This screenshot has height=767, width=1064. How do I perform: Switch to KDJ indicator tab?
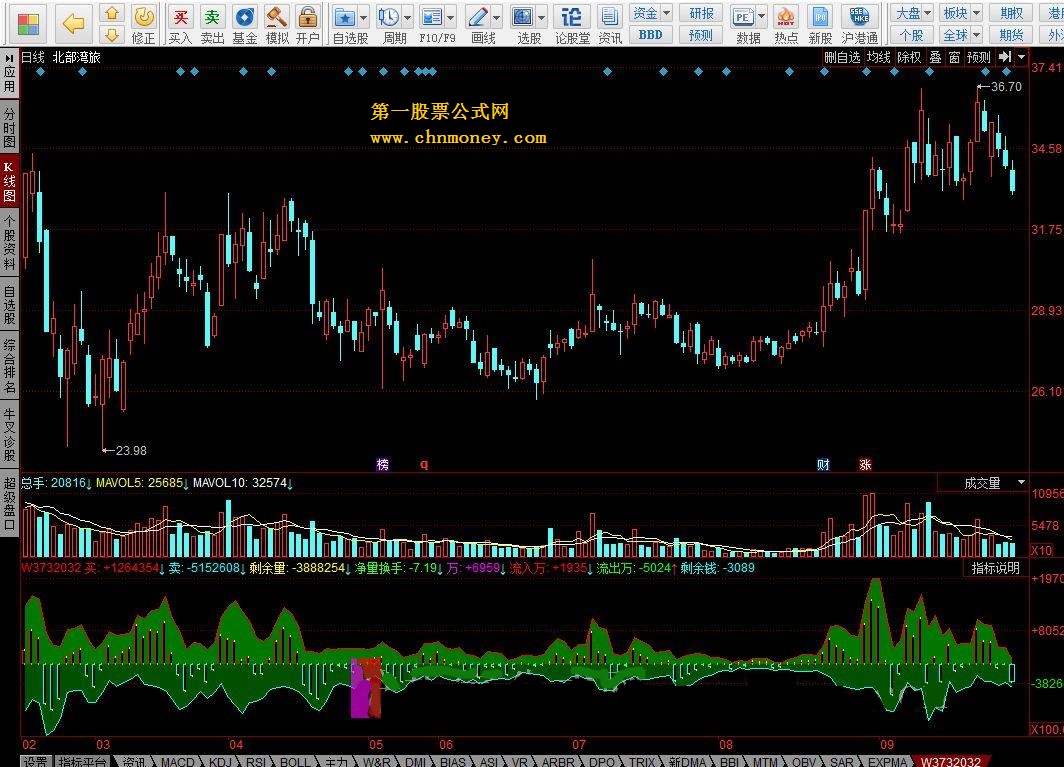click(x=220, y=762)
